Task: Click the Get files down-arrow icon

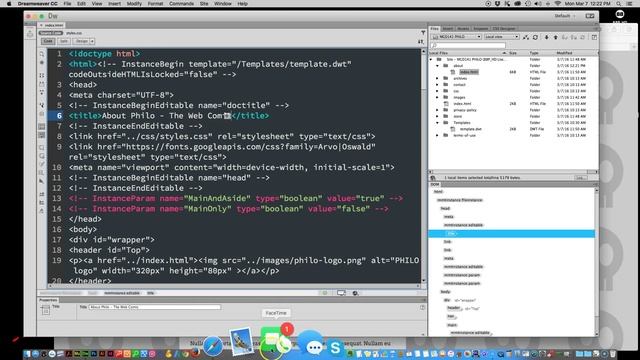Action: pos(547,37)
